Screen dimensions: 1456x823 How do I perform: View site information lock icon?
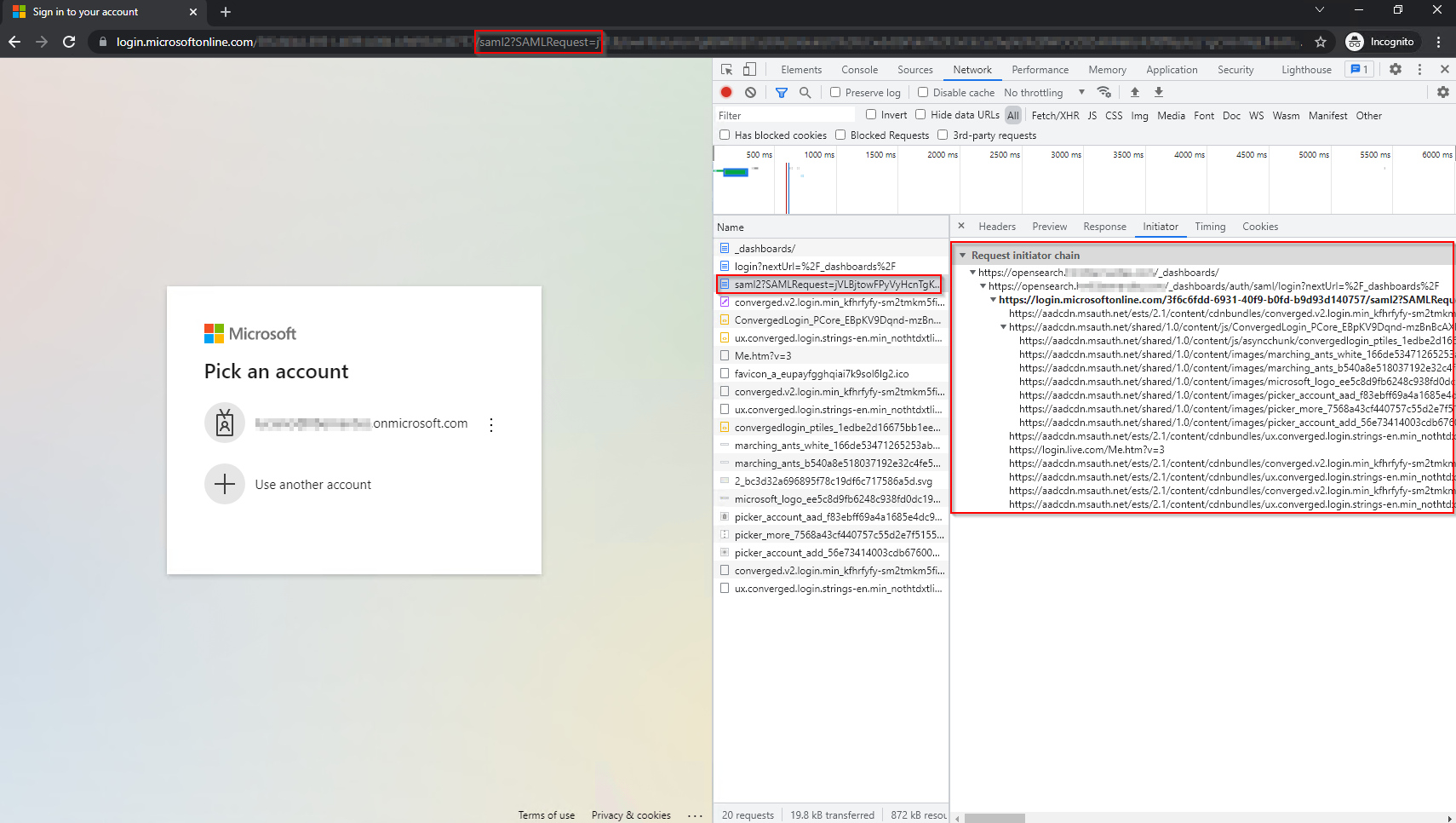(x=103, y=42)
